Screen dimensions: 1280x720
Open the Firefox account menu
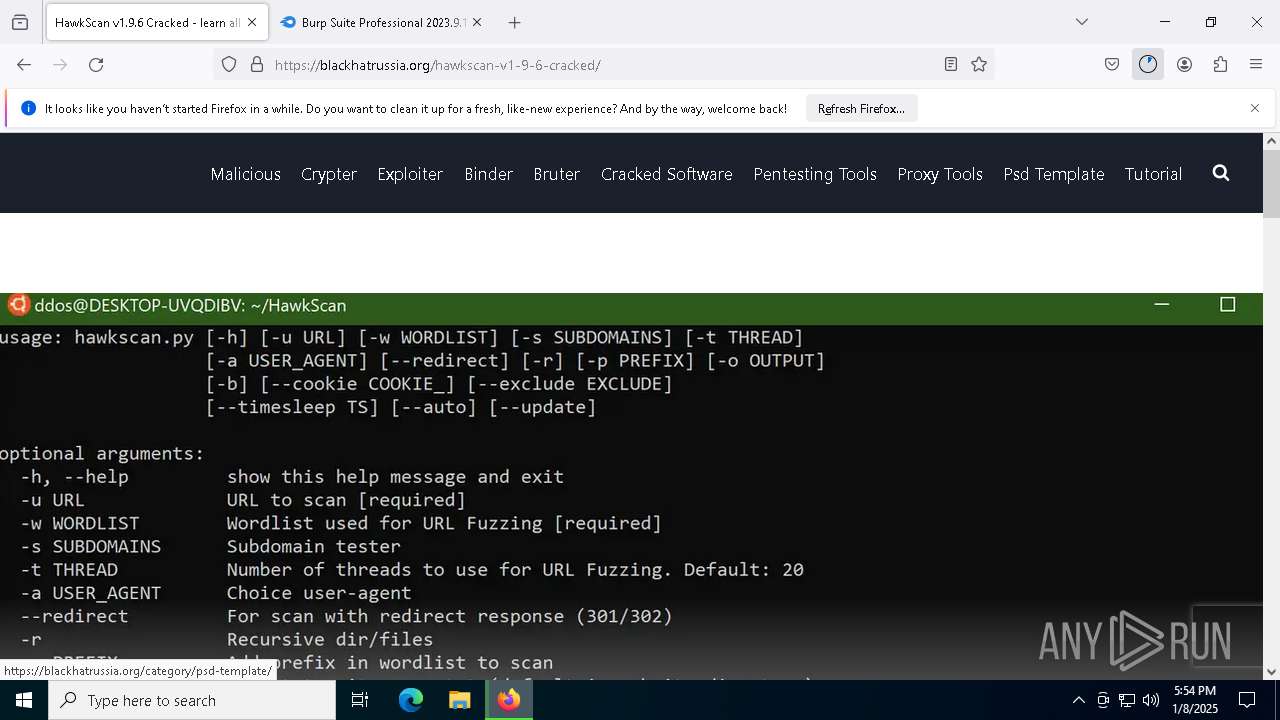pos(1184,65)
